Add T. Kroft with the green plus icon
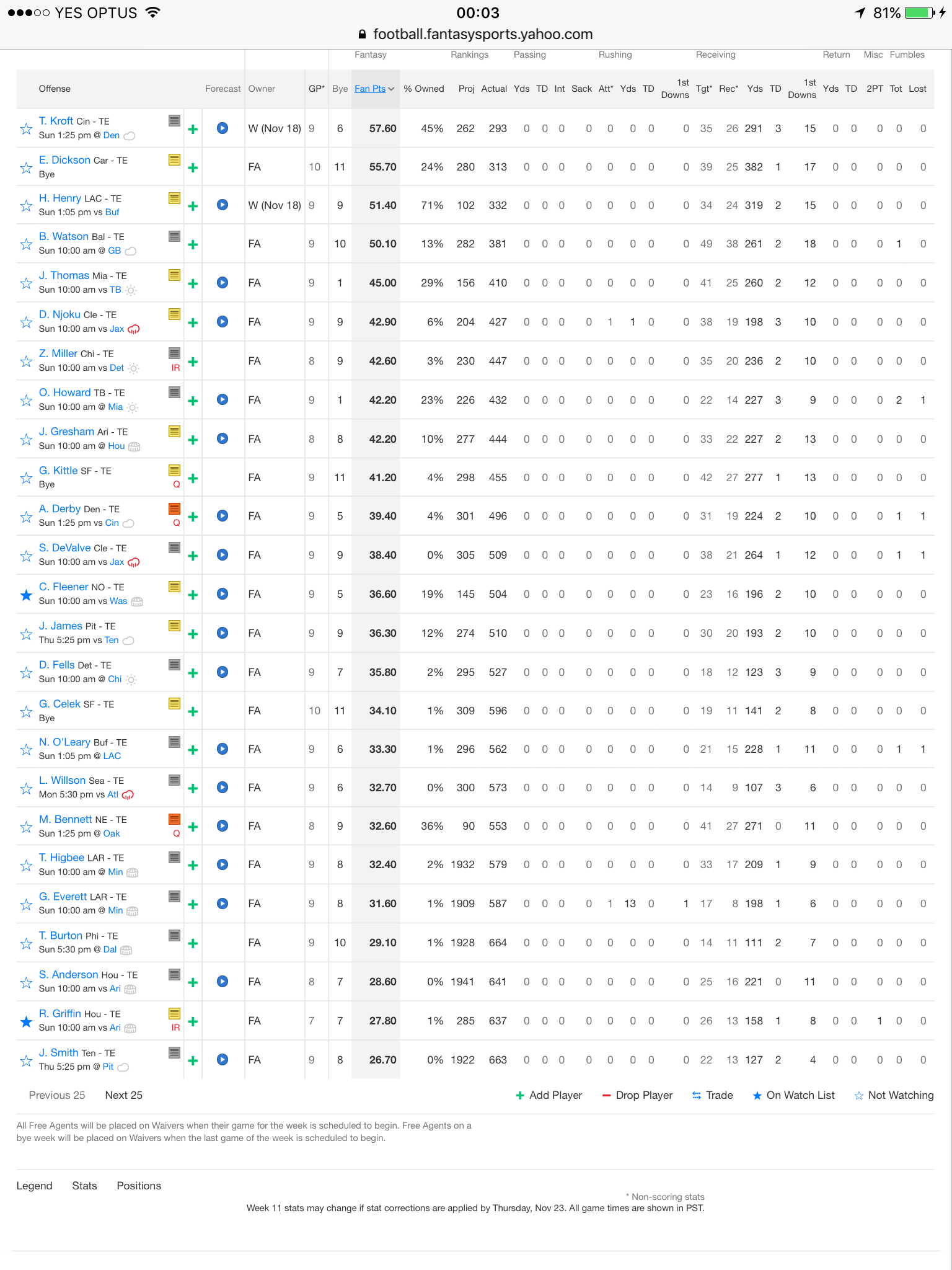 pyautogui.click(x=193, y=129)
